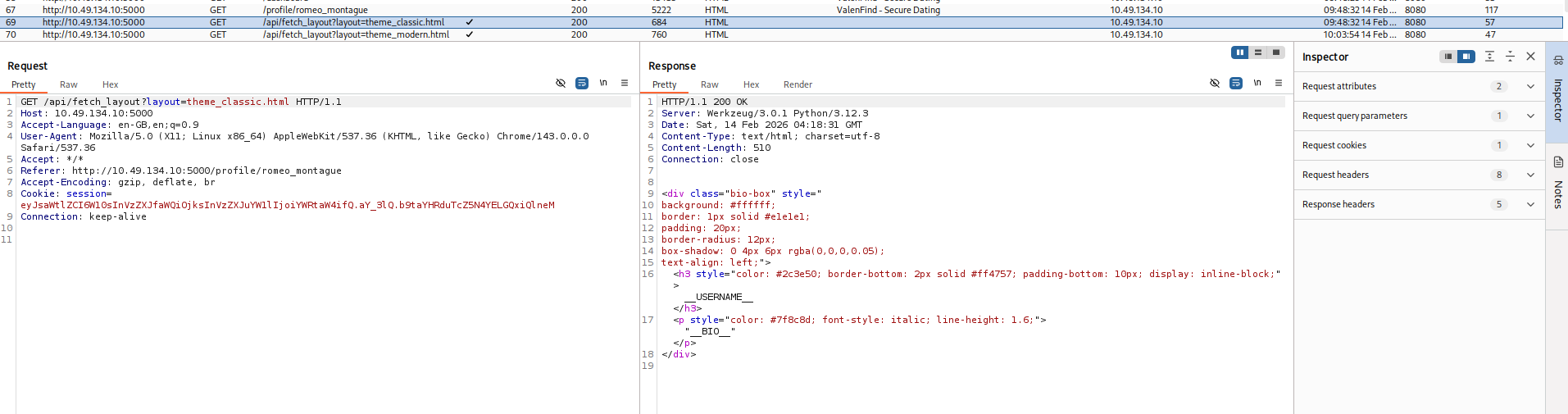The height and width of the screenshot is (414, 1568).
Task: Click the "__BIO__" placeholder in Response
Action: 710,331
